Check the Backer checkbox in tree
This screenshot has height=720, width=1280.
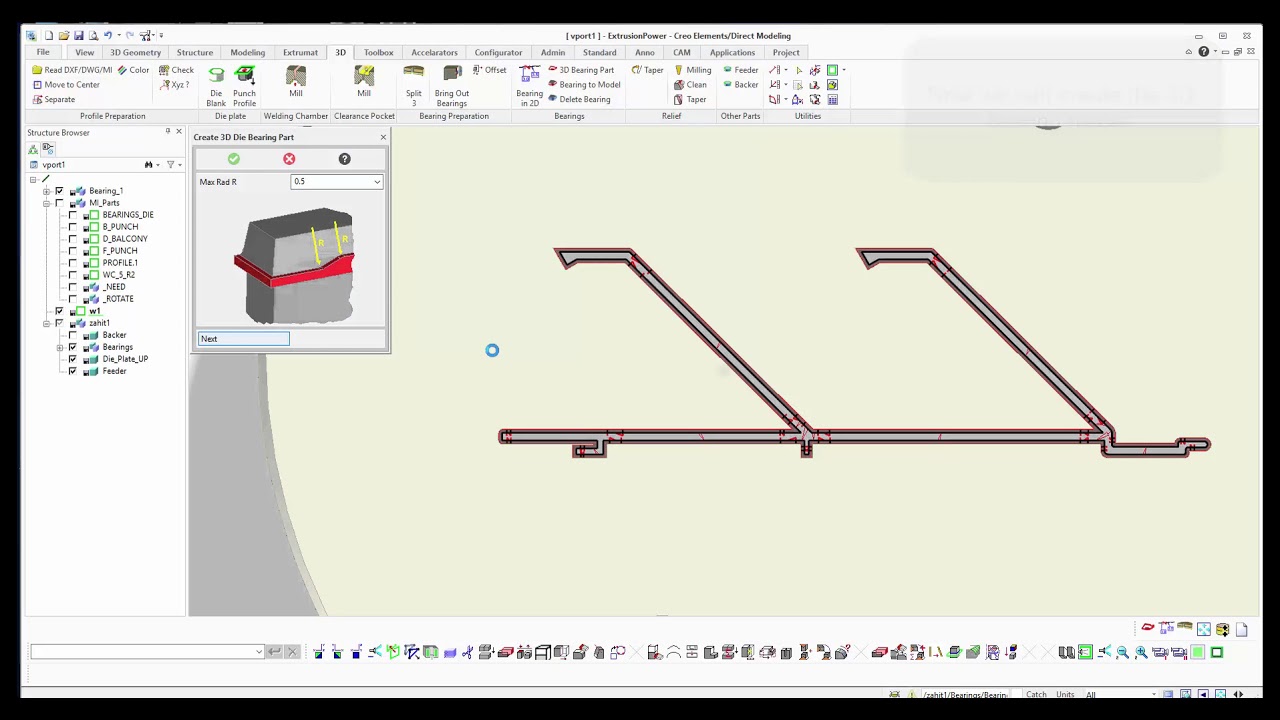point(72,335)
